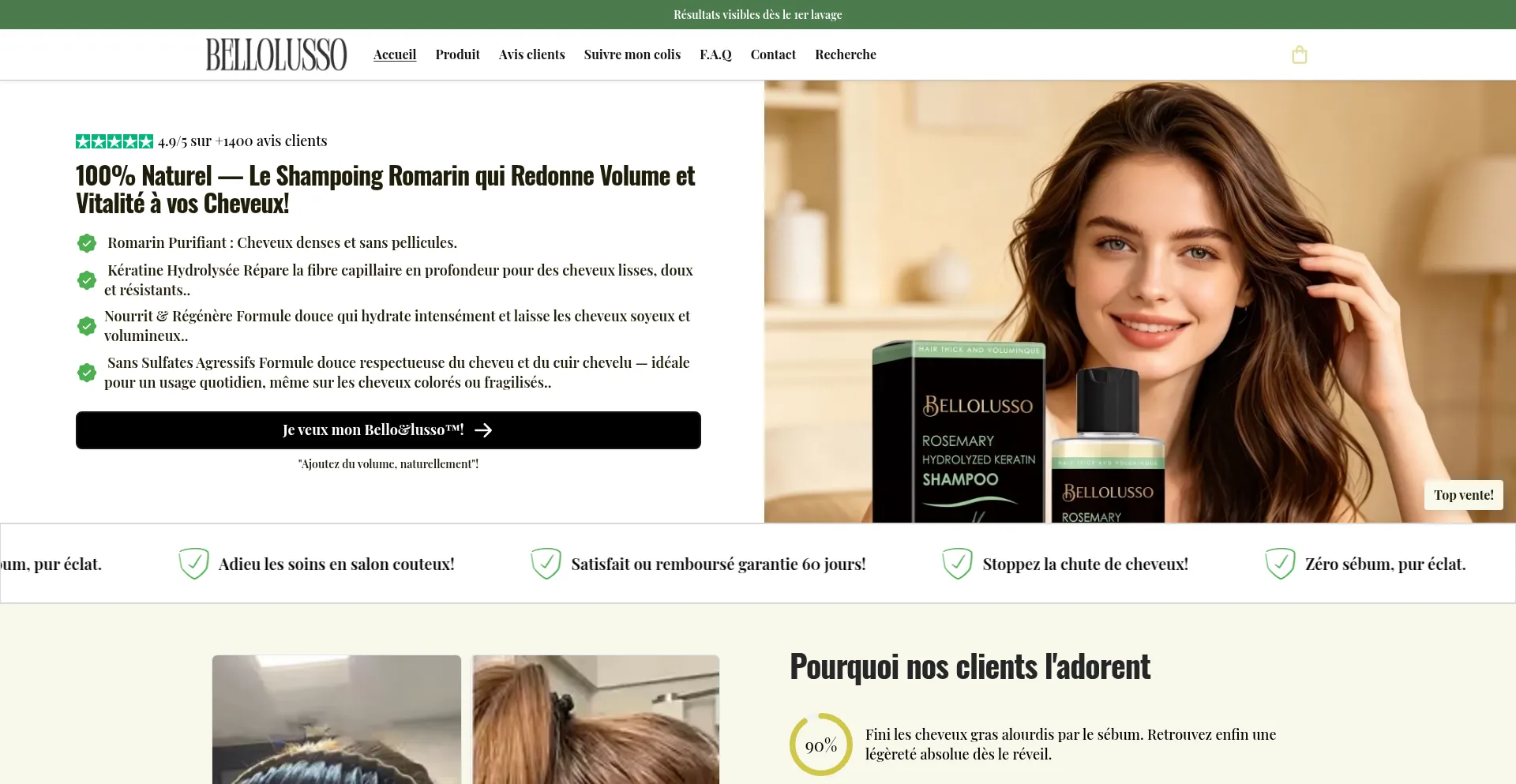Select Suivre mon colis

(632, 54)
